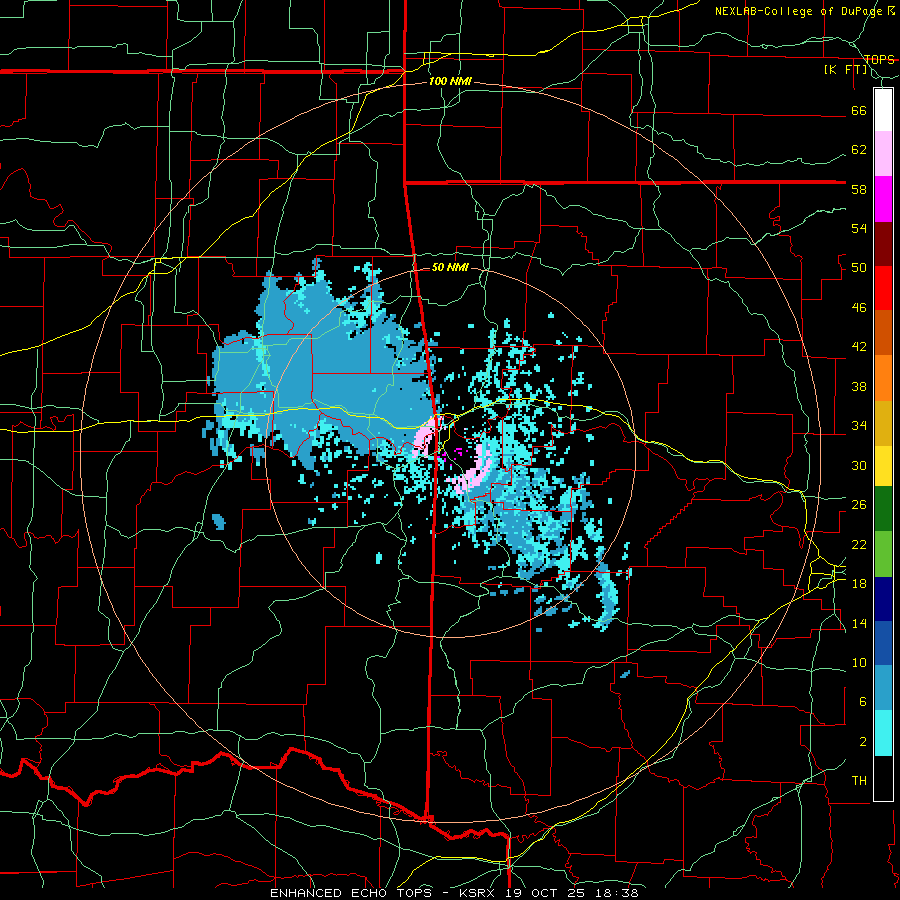Image resolution: width=900 pixels, height=900 pixels.
Task: Click the 30 legend value
Action: pyautogui.click(x=859, y=465)
